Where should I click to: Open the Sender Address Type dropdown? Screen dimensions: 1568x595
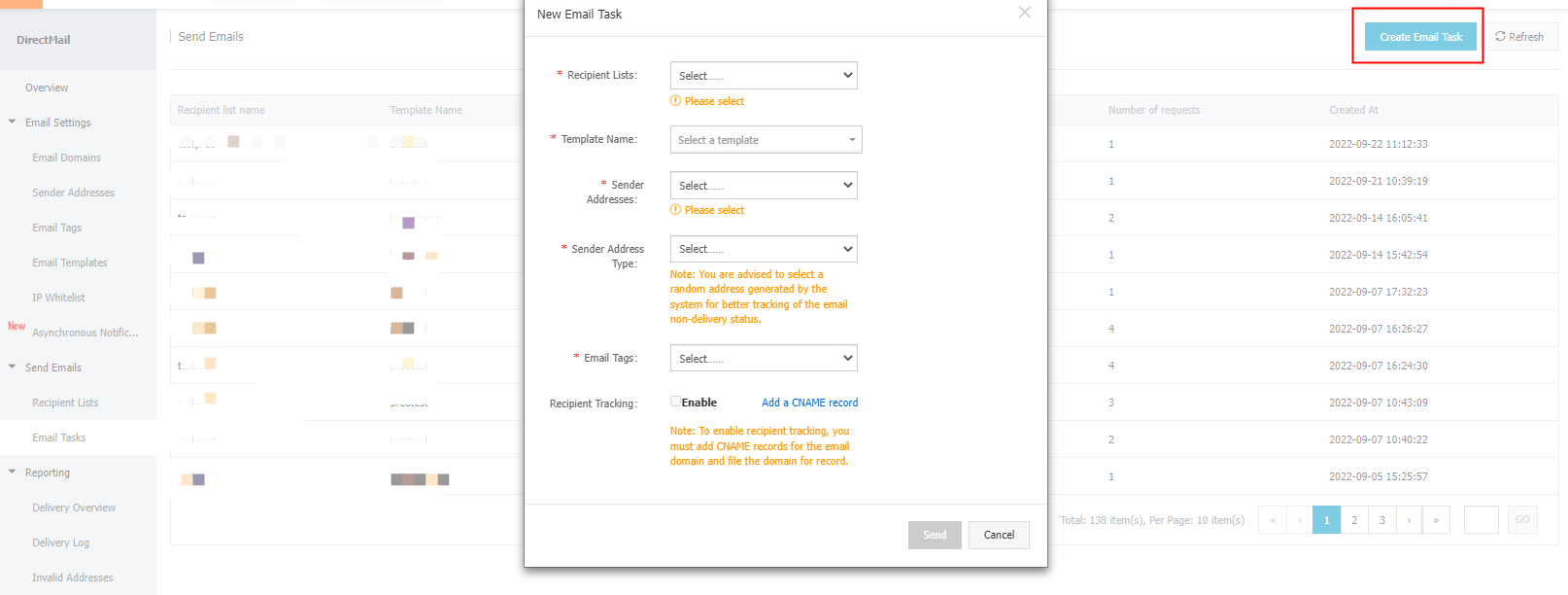764,250
